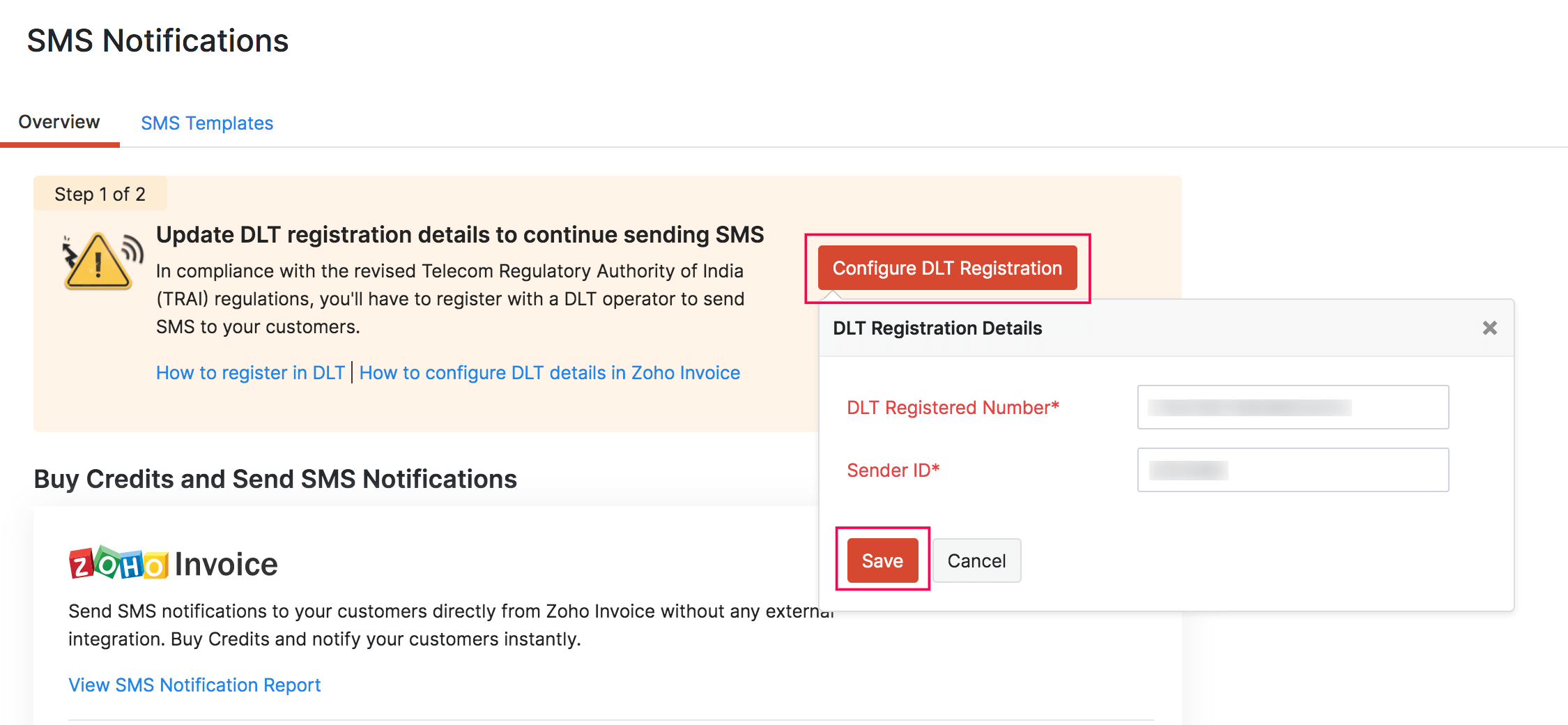The height and width of the screenshot is (725, 1568).
Task: Click inside the Sender ID field
Action: [1292, 470]
